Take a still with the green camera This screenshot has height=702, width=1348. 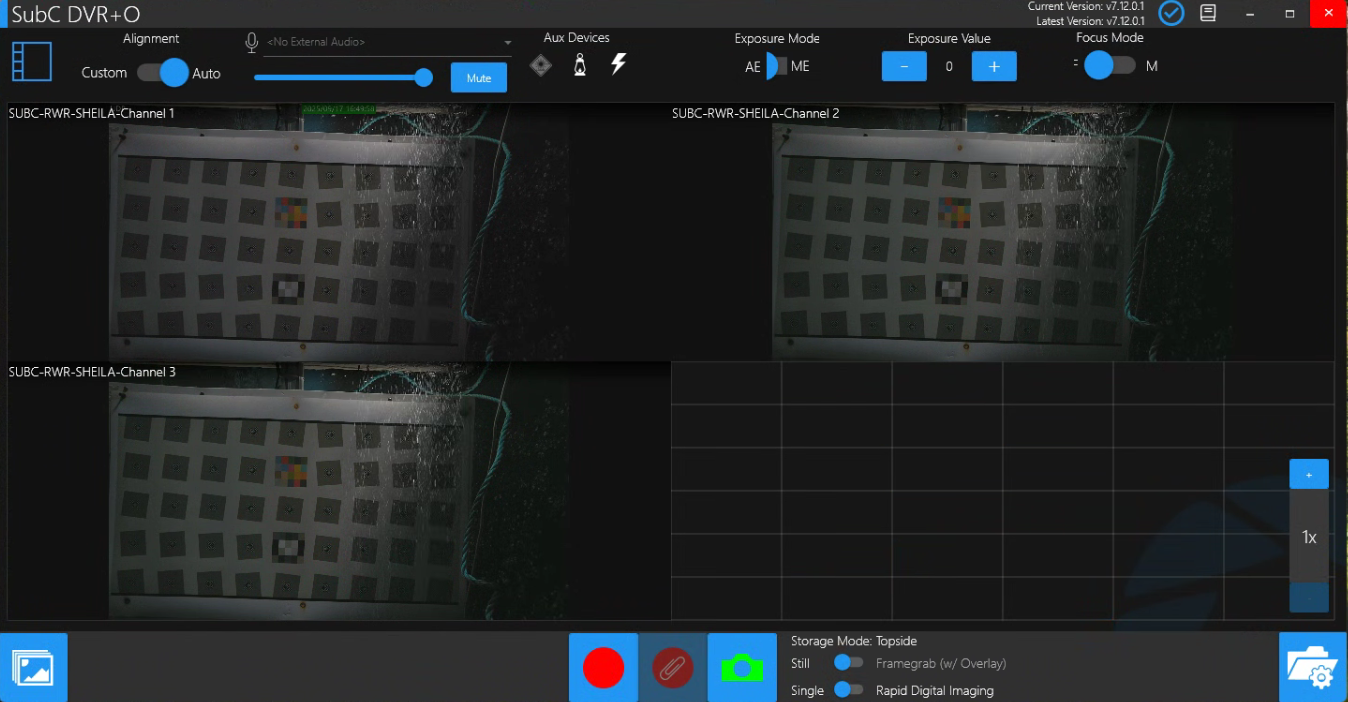pyautogui.click(x=742, y=667)
